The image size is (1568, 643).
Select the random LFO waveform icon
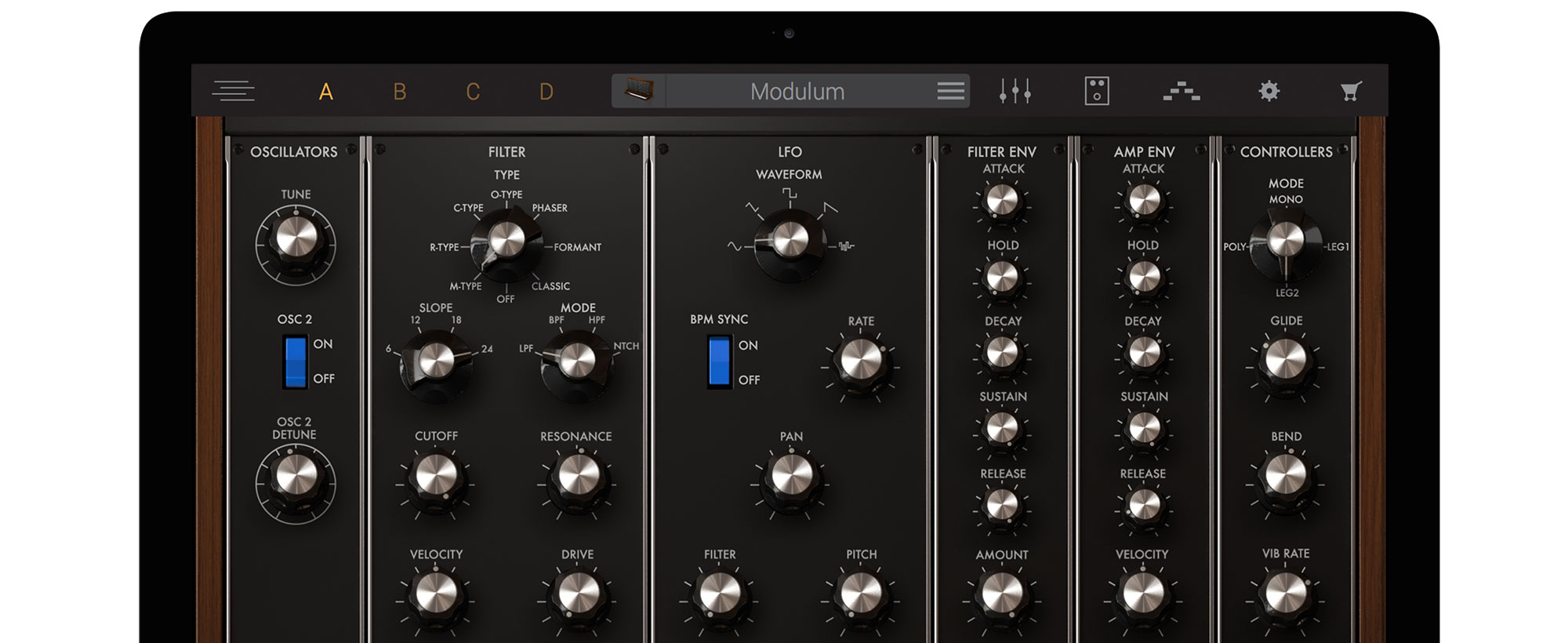[846, 246]
